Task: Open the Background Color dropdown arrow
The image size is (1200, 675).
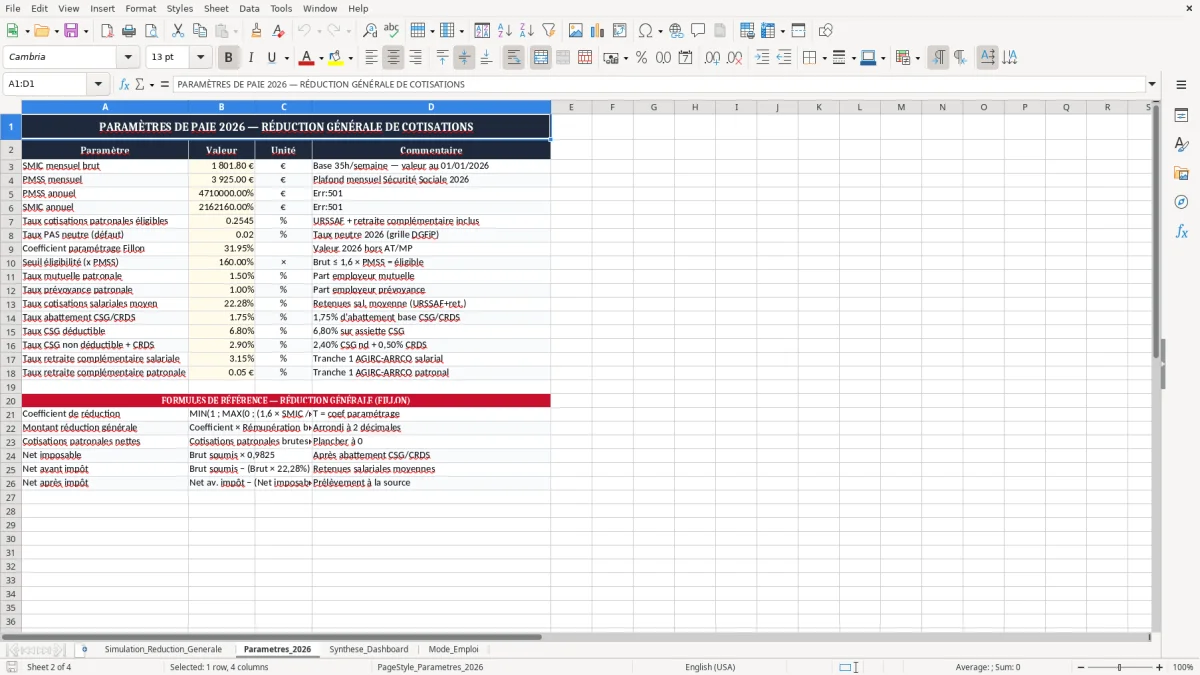Action: (x=349, y=58)
